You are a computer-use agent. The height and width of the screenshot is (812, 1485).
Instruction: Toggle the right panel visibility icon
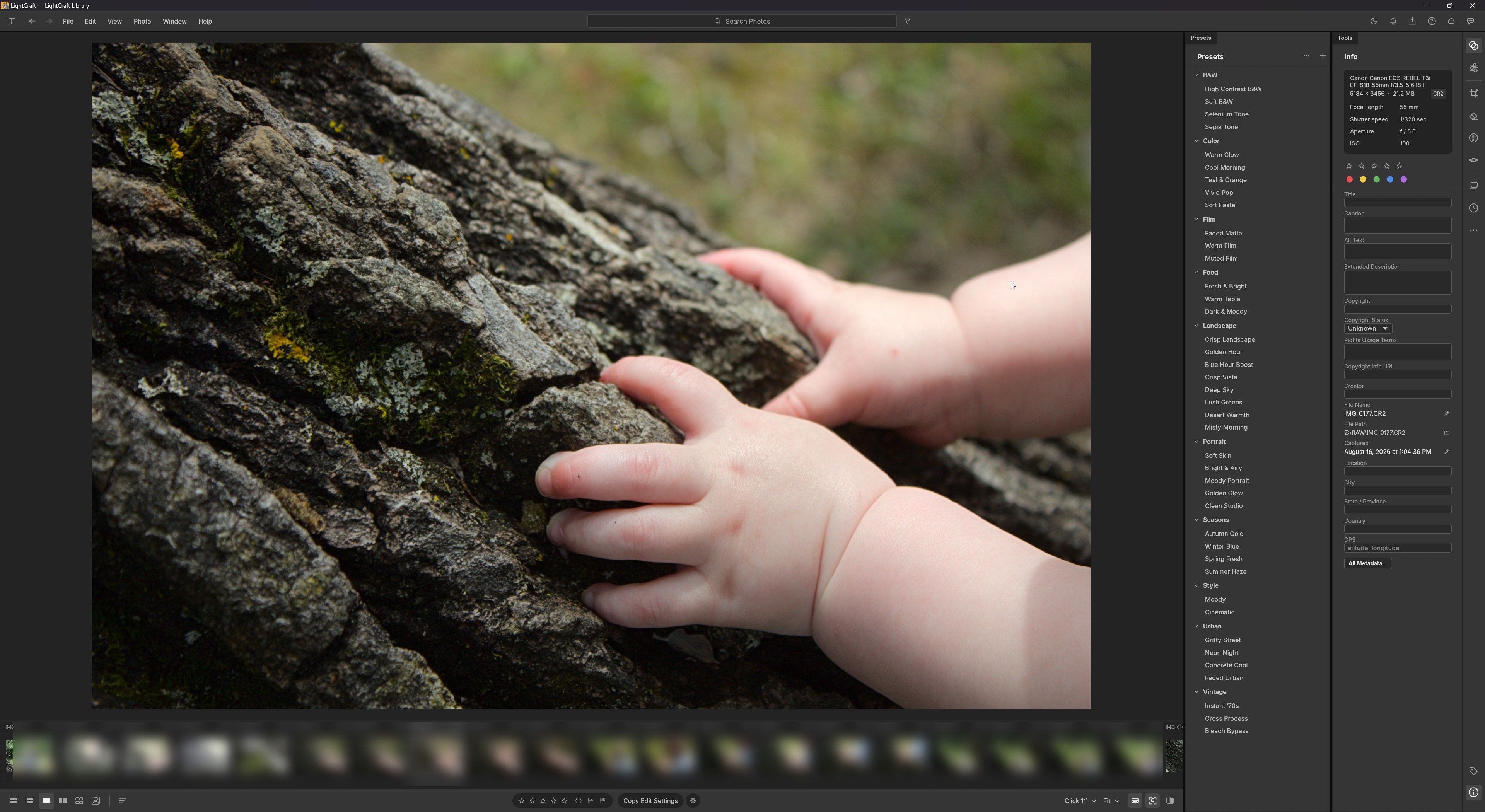[x=1170, y=800]
